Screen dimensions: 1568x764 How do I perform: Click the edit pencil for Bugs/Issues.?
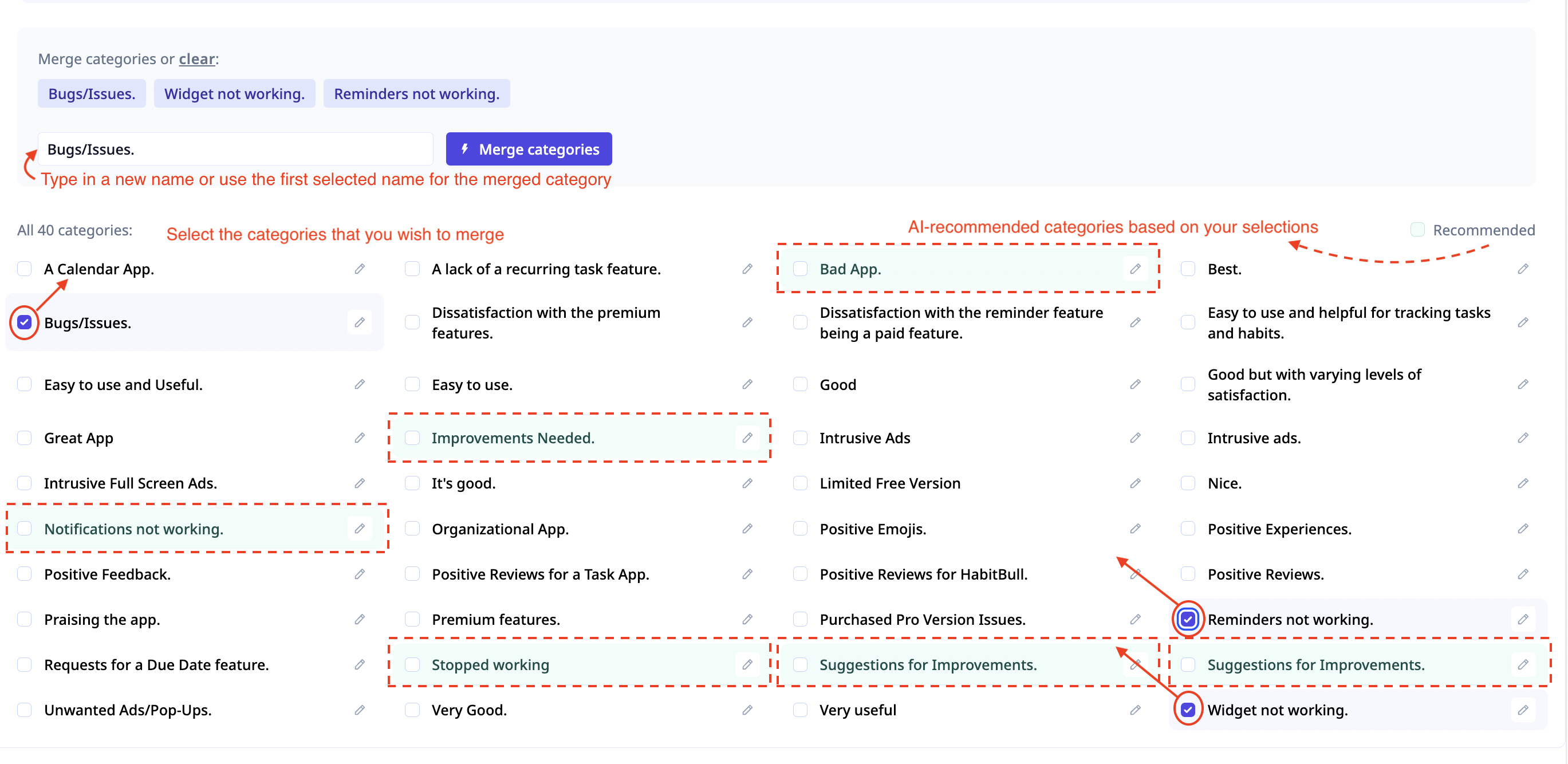pyautogui.click(x=360, y=322)
